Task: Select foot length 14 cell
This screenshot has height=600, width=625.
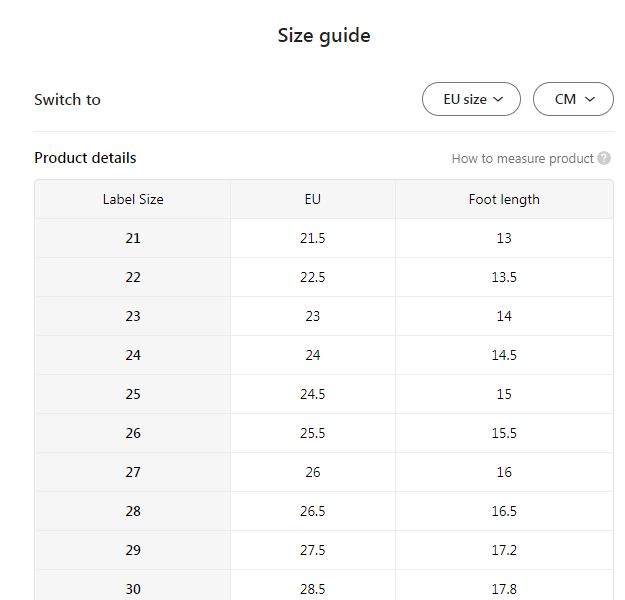Action: click(x=504, y=316)
